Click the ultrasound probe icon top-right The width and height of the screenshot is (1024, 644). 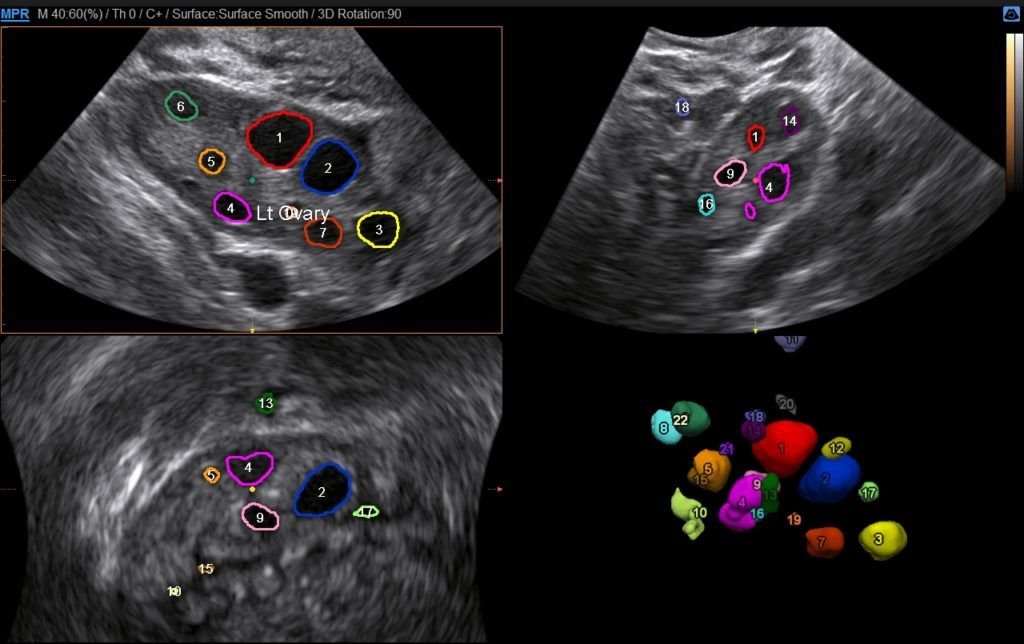click(1011, 15)
